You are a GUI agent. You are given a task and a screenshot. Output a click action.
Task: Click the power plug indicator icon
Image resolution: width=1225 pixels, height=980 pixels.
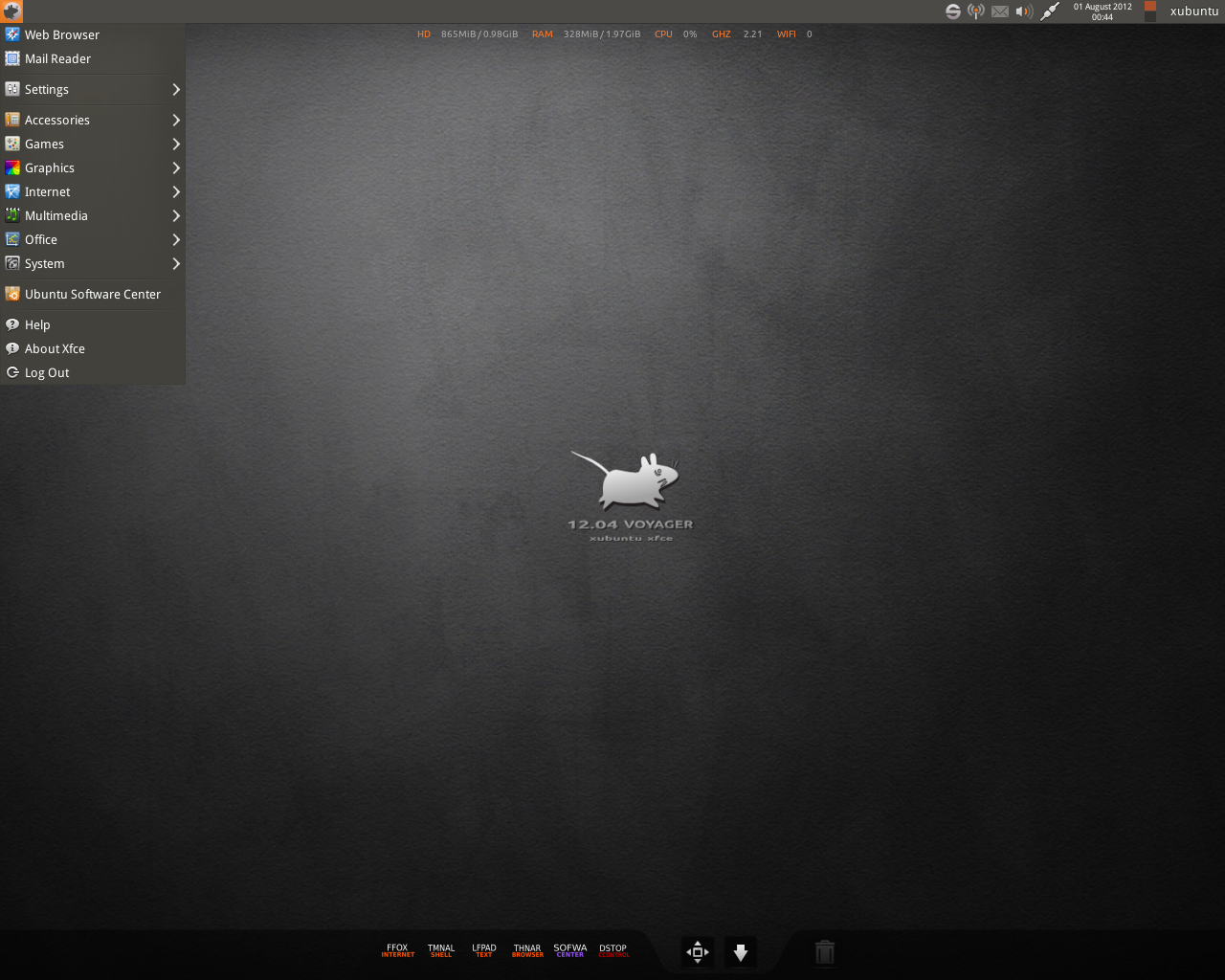click(x=1050, y=11)
